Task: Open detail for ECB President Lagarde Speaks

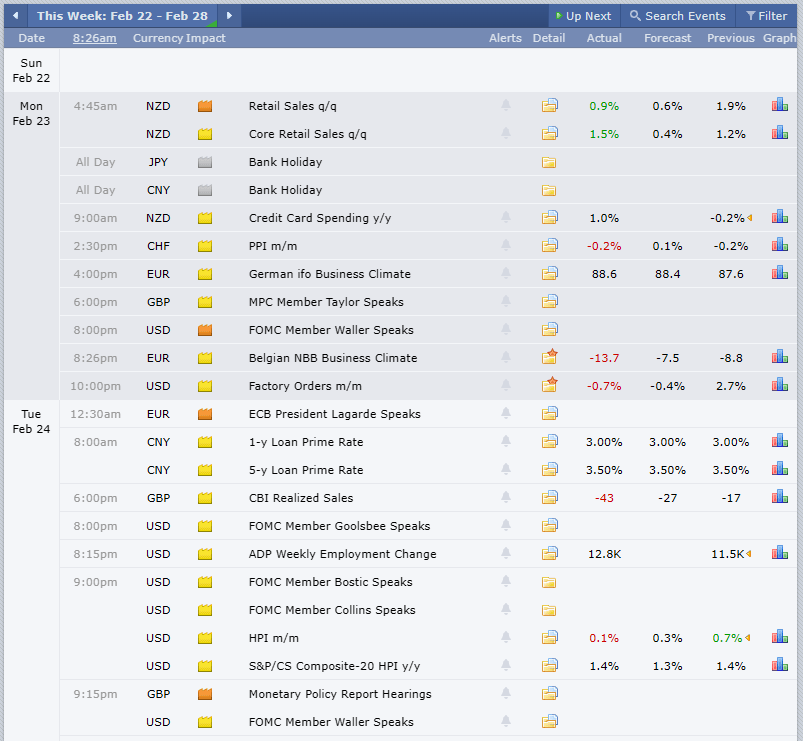Action: (x=549, y=413)
